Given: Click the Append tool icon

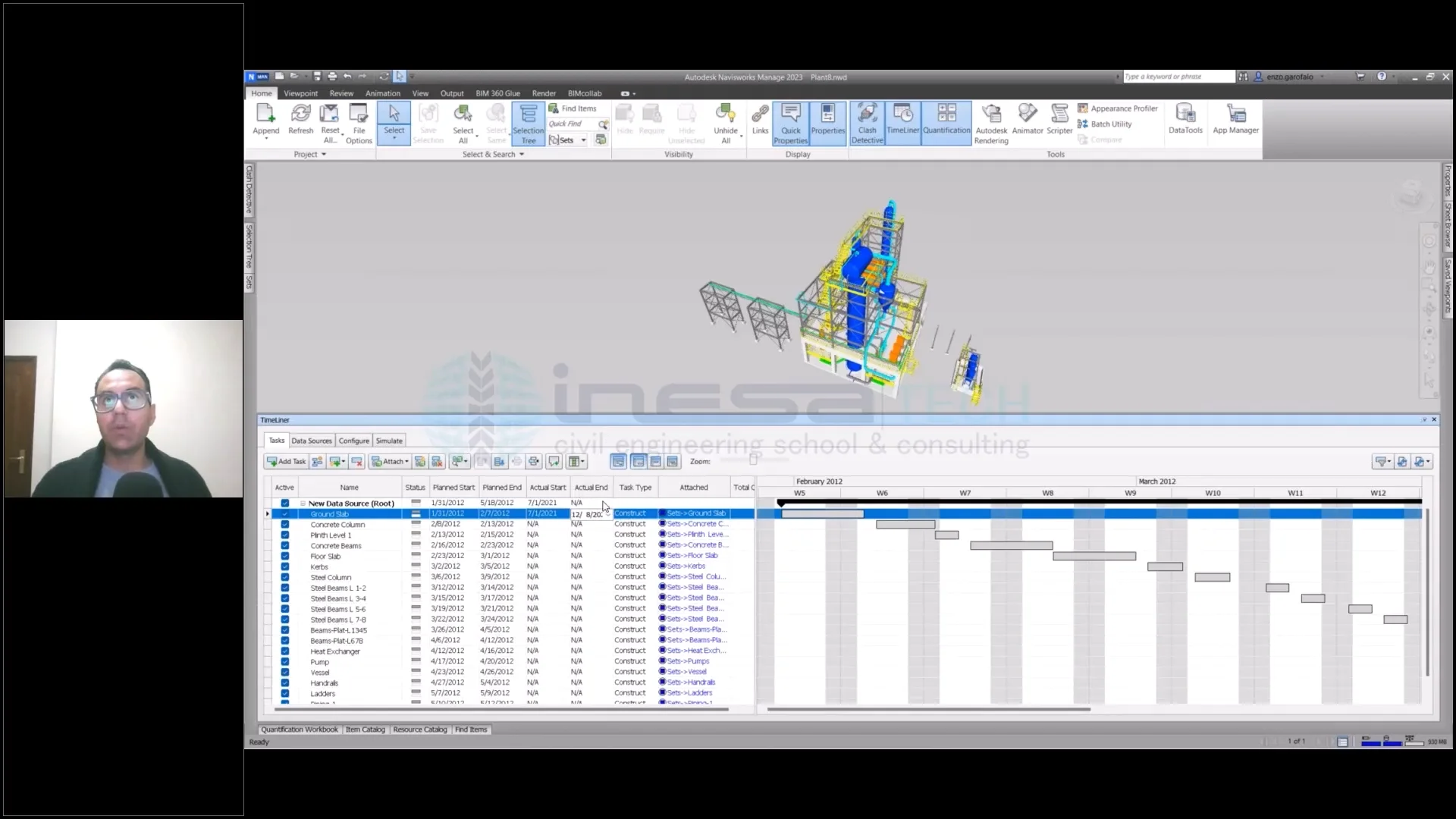Looking at the screenshot, I should [x=265, y=115].
